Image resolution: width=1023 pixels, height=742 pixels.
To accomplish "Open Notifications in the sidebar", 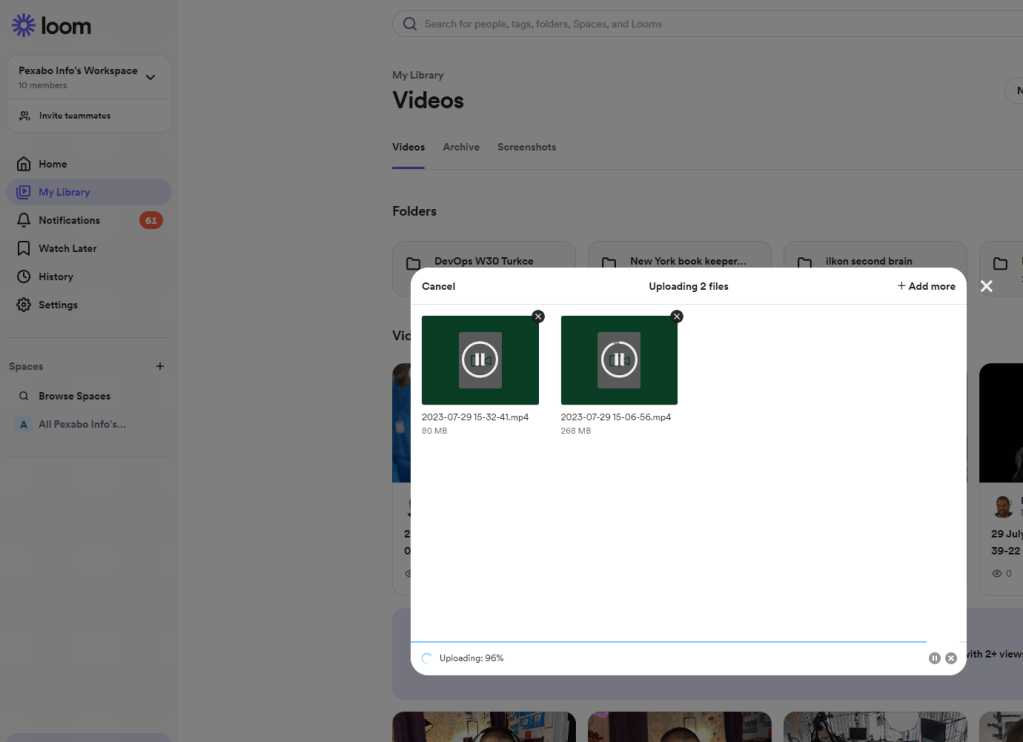I will click(x=89, y=220).
